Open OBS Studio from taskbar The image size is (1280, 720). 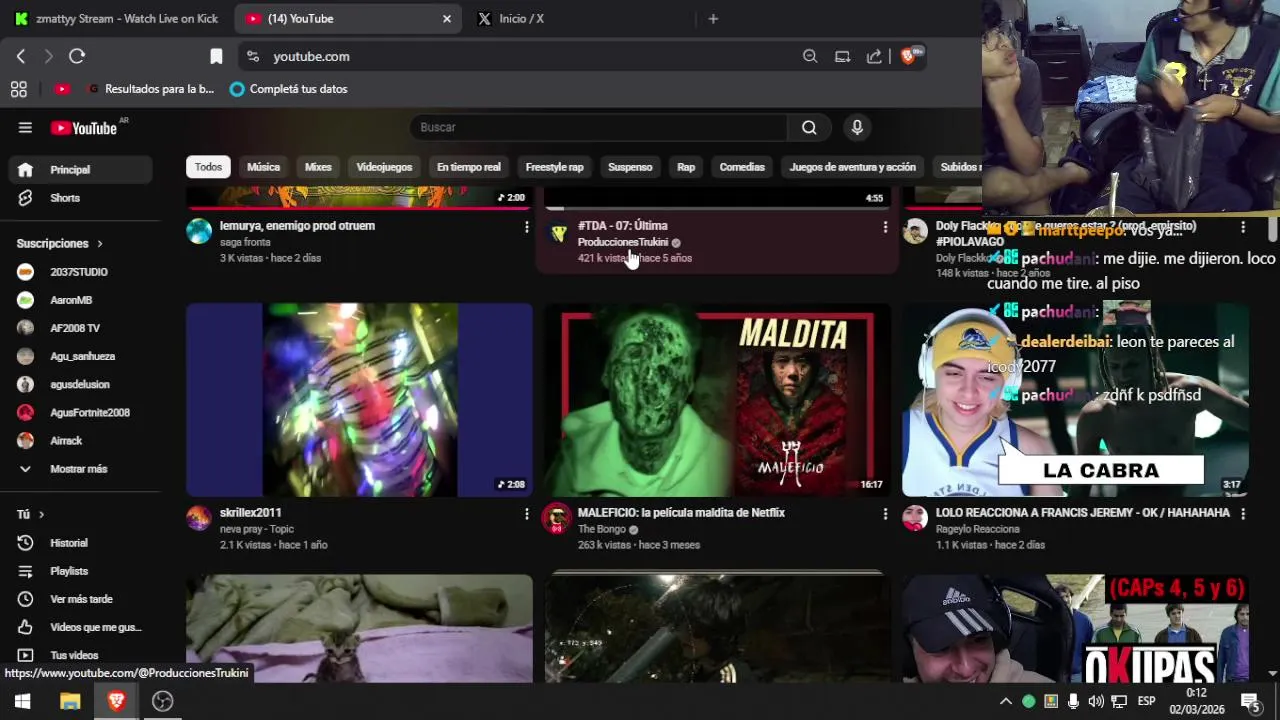pyautogui.click(x=162, y=701)
